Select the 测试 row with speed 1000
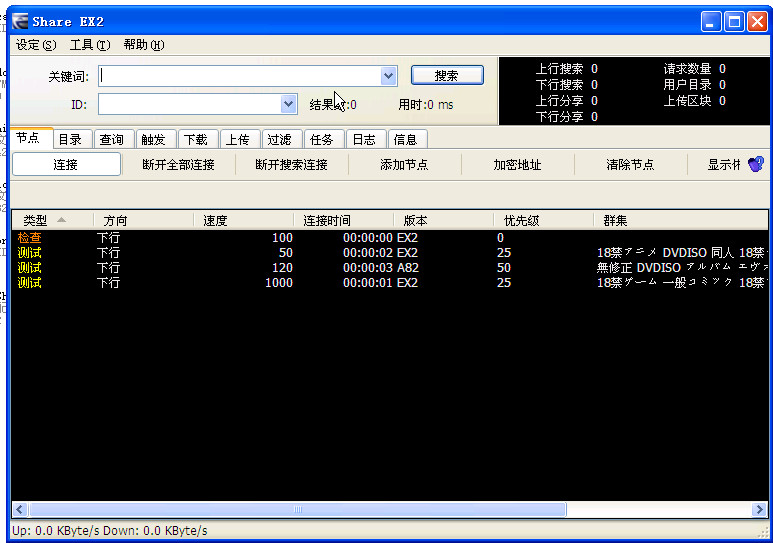The height and width of the screenshot is (543, 773). pyautogui.click(x=389, y=283)
